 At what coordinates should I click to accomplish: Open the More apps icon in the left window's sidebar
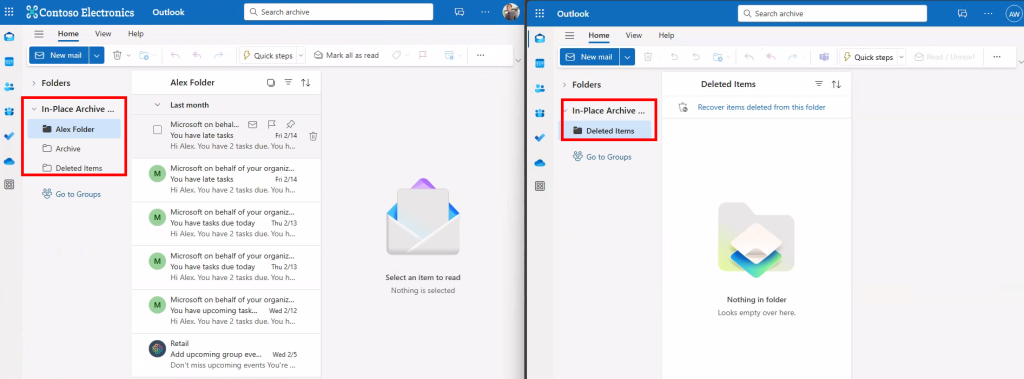coord(9,185)
